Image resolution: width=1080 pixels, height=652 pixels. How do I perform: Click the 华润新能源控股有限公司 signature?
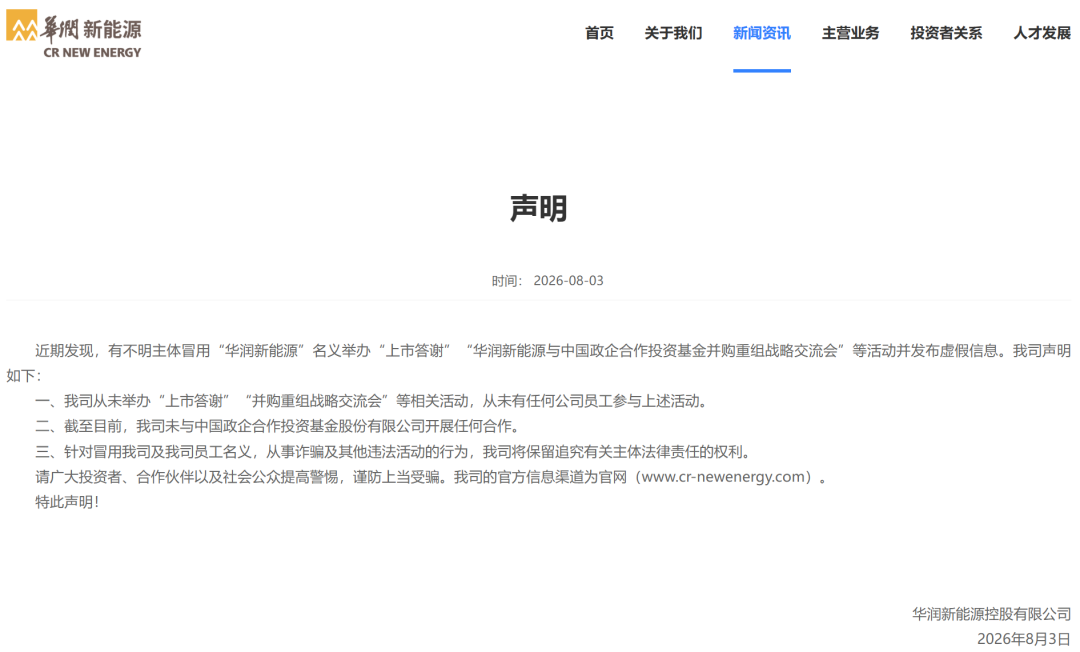(x=992, y=613)
